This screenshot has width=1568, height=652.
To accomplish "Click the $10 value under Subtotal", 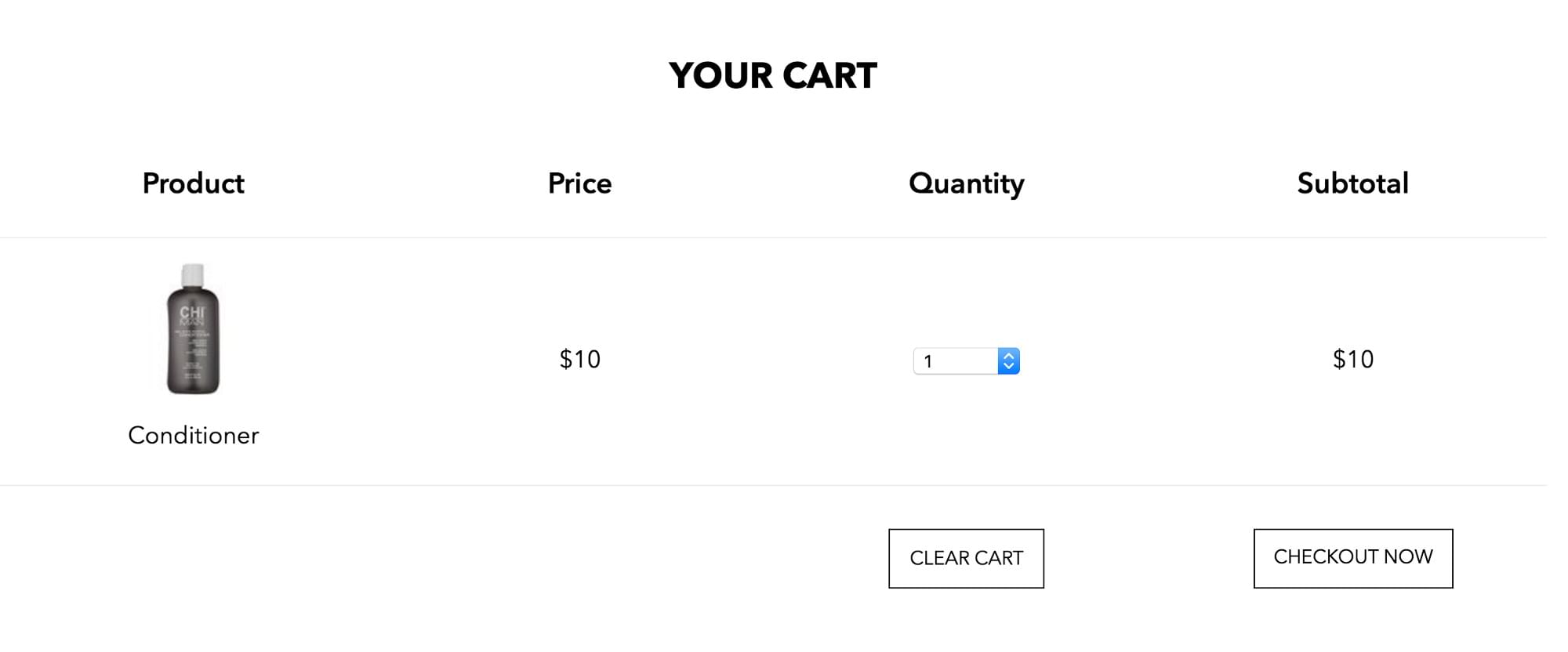I will pyautogui.click(x=1352, y=359).
